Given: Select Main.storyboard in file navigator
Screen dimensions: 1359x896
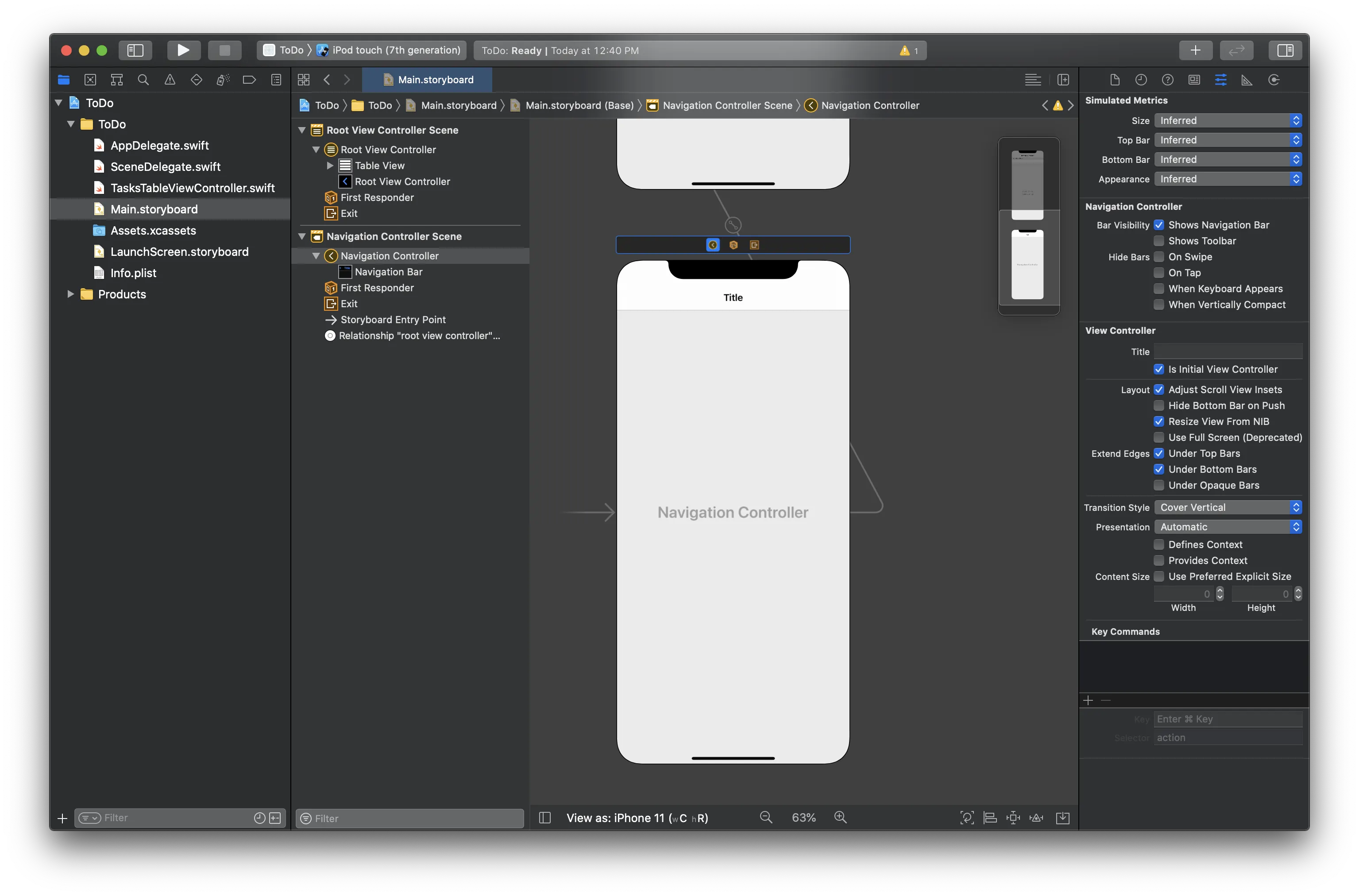Looking at the screenshot, I should (153, 208).
